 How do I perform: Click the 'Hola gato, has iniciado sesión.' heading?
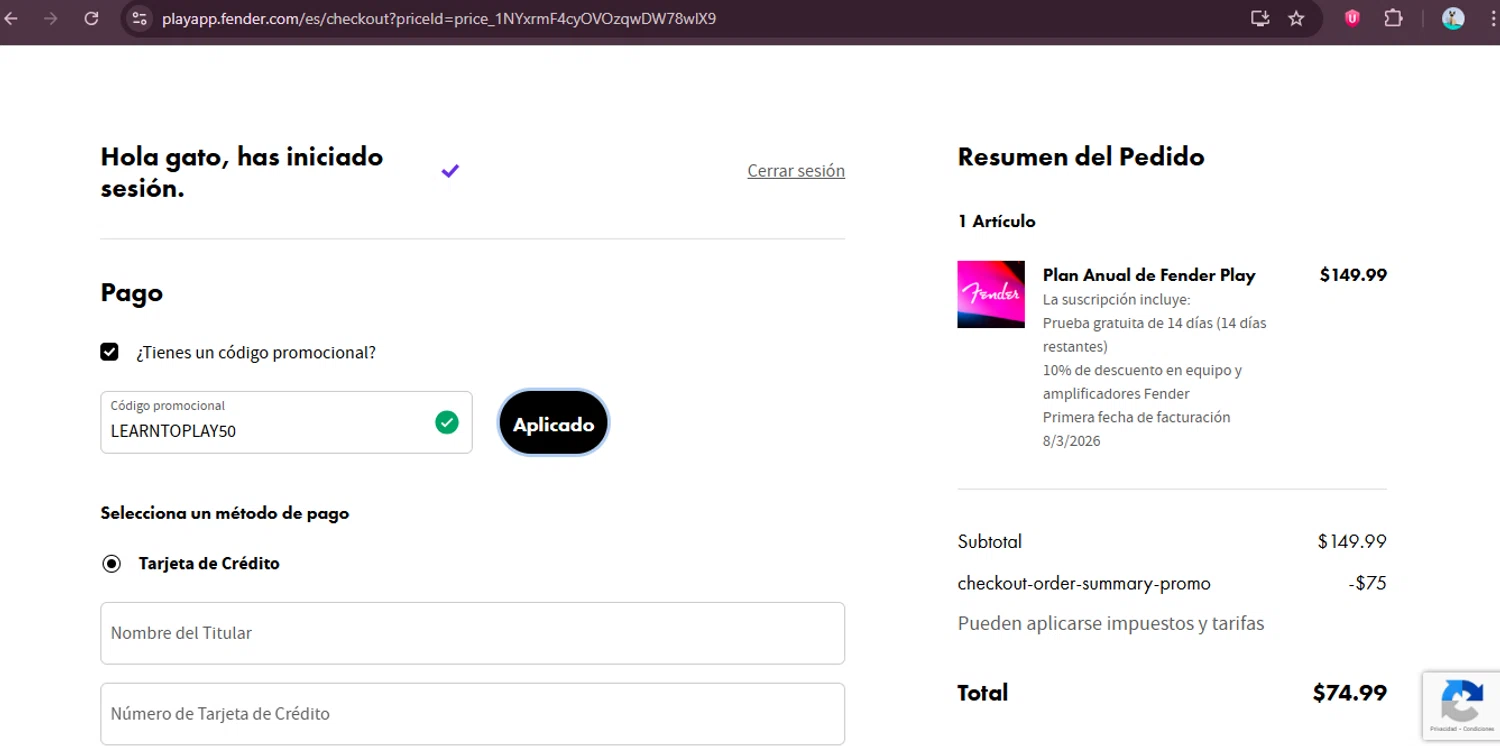coord(242,172)
